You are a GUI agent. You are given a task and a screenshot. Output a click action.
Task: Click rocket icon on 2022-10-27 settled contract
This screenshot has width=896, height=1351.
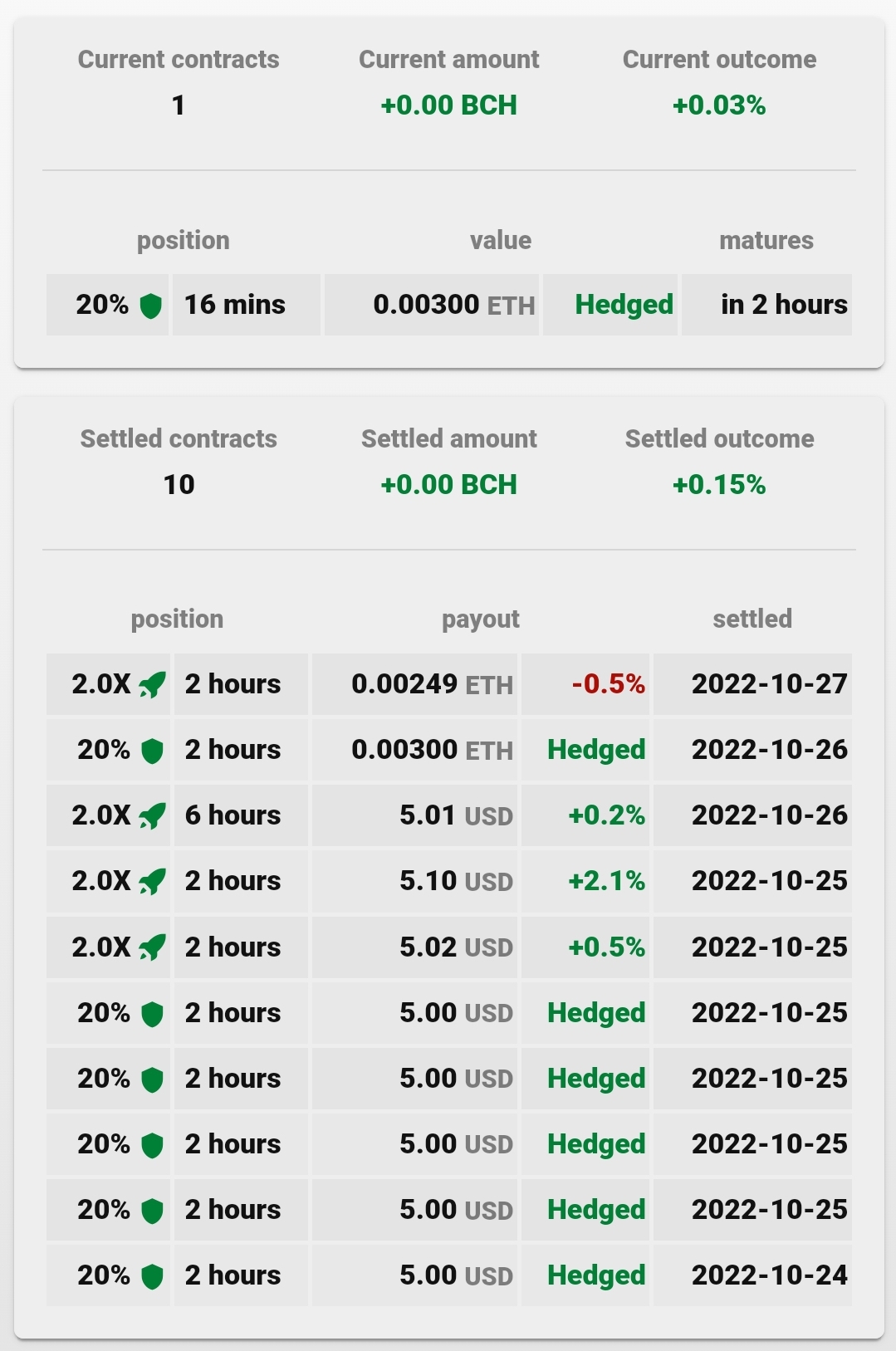click(x=152, y=685)
